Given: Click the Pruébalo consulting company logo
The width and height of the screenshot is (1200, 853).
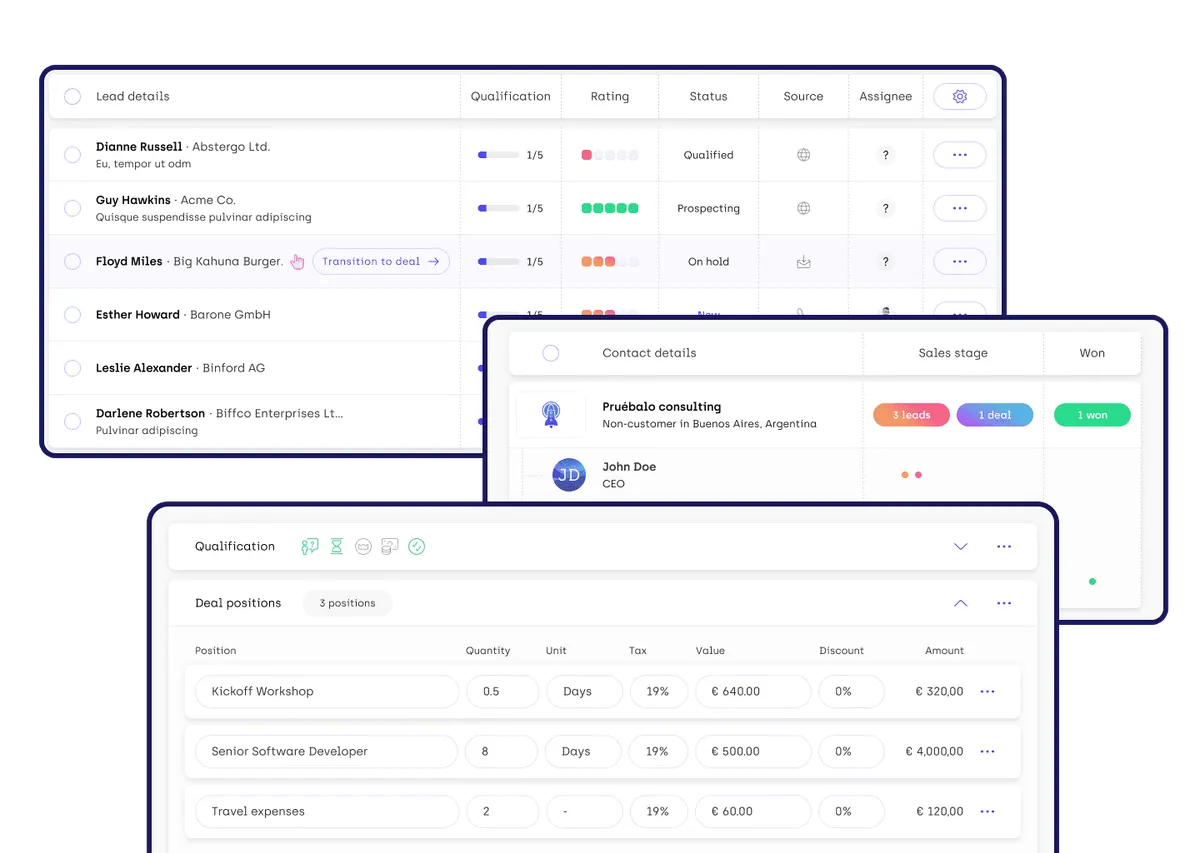Looking at the screenshot, I should click(x=550, y=414).
